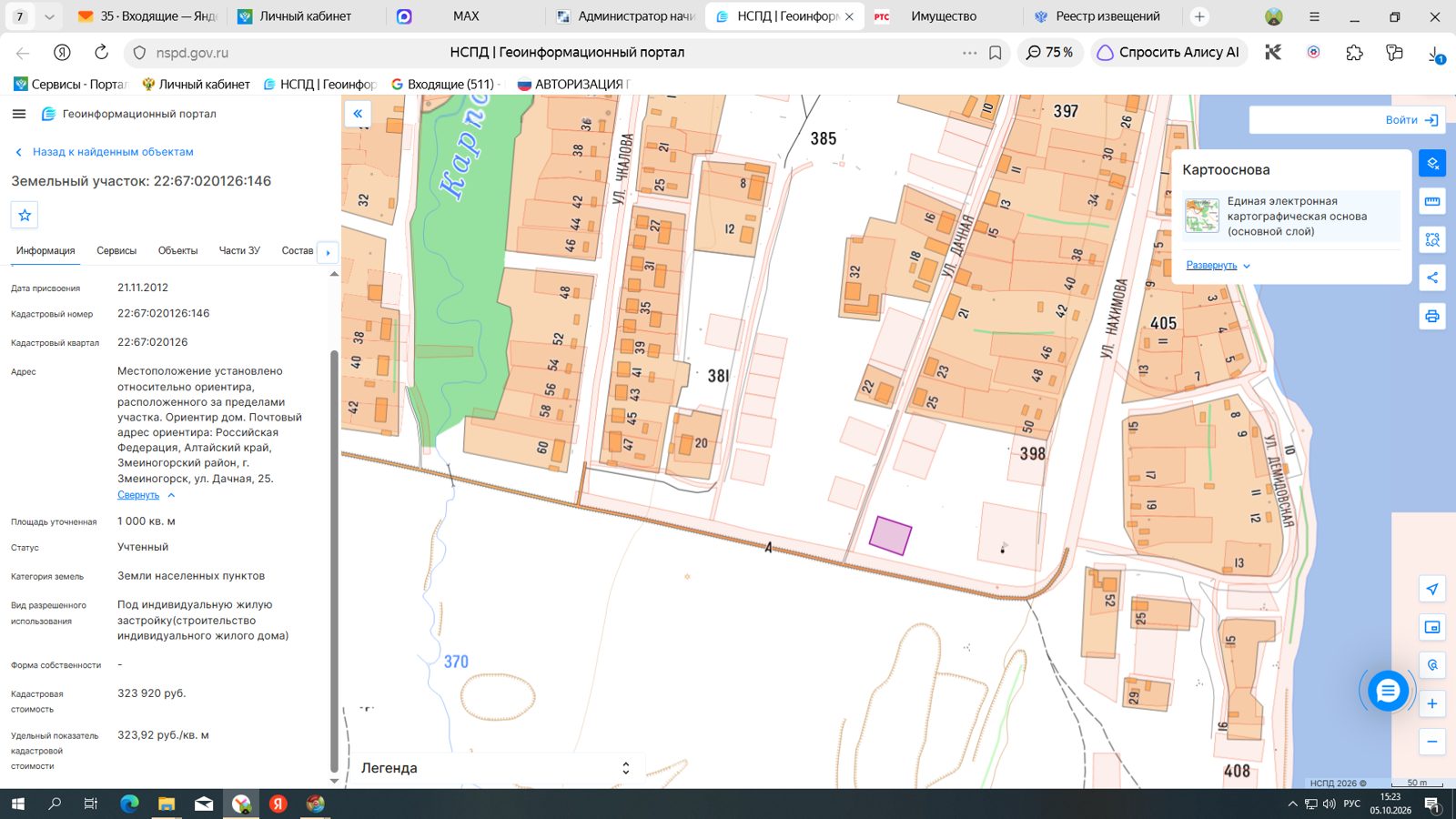This screenshot has height=819, width=1456.
Task: Click the Войти login button
Action: [x=1411, y=120]
